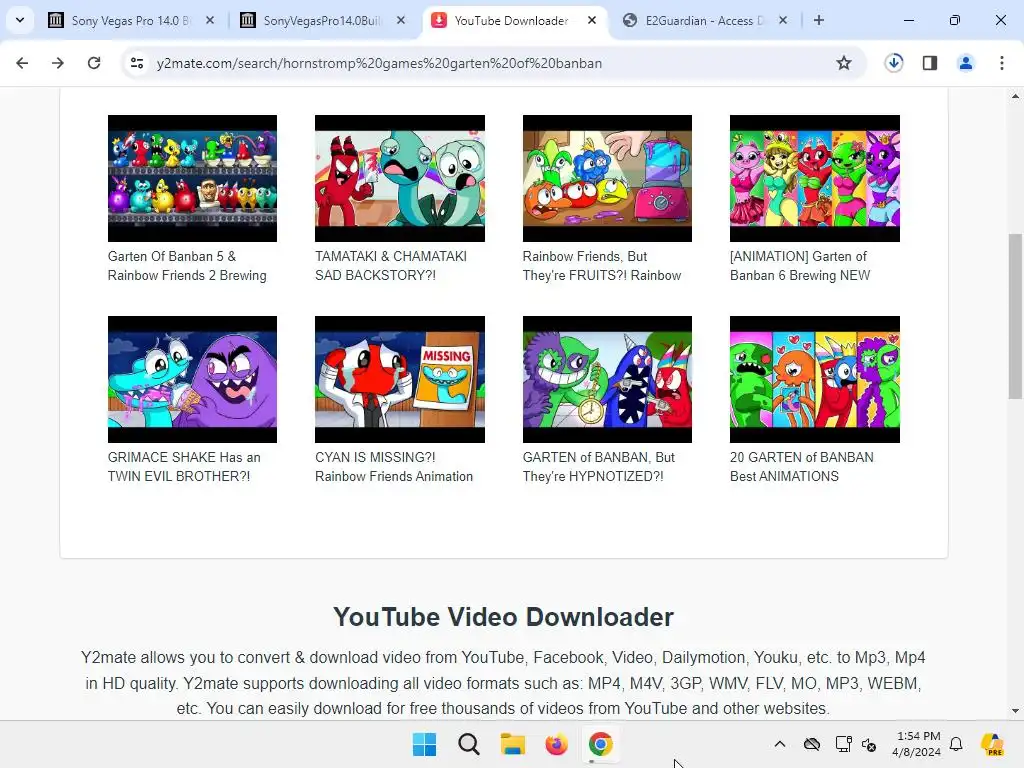This screenshot has width=1024, height=768.
Task: Open the Chrome three-dot menu
Action: click(x=1002, y=63)
